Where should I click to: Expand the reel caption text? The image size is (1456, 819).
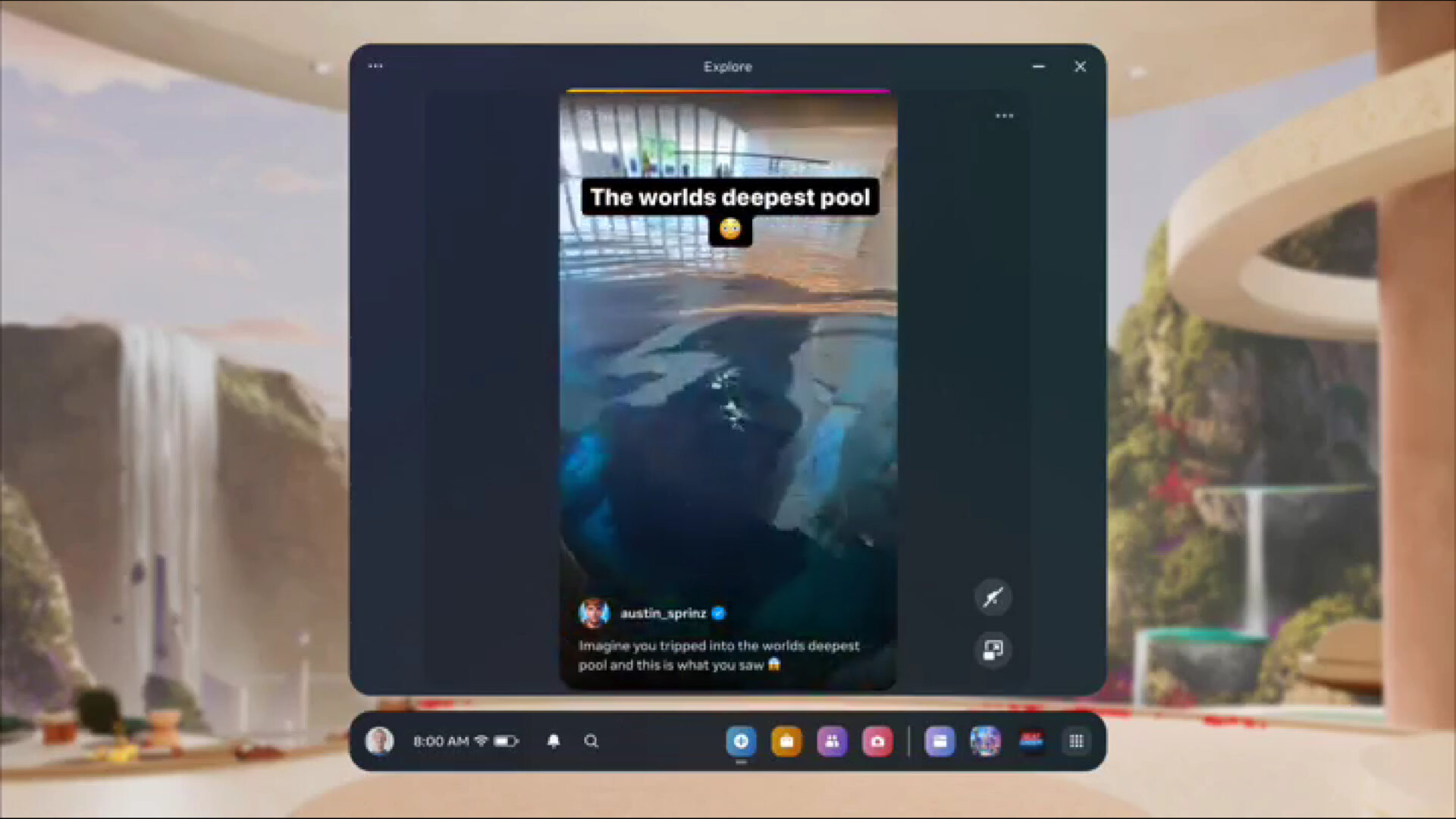pos(718,655)
